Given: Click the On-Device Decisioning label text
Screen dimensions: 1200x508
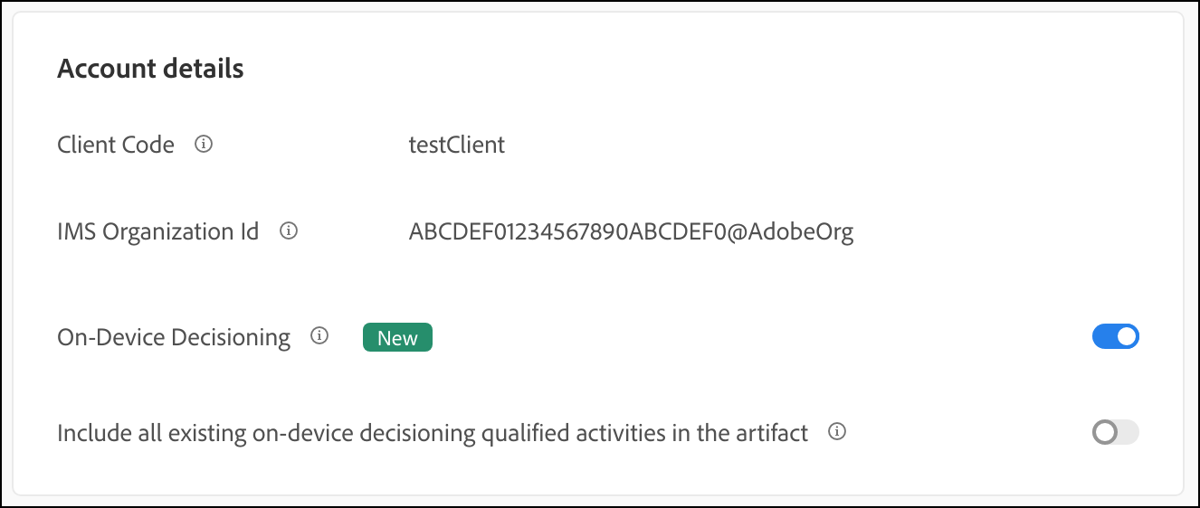Looking at the screenshot, I should [174, 338].
